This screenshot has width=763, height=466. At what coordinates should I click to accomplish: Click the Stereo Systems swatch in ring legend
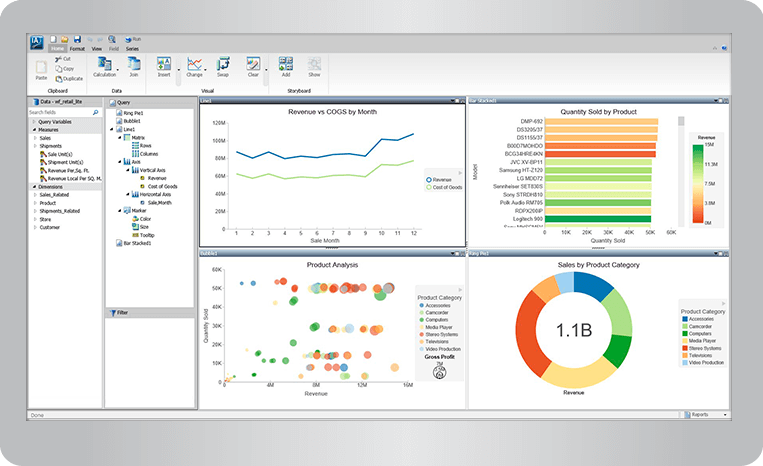[x=685, y=348]
